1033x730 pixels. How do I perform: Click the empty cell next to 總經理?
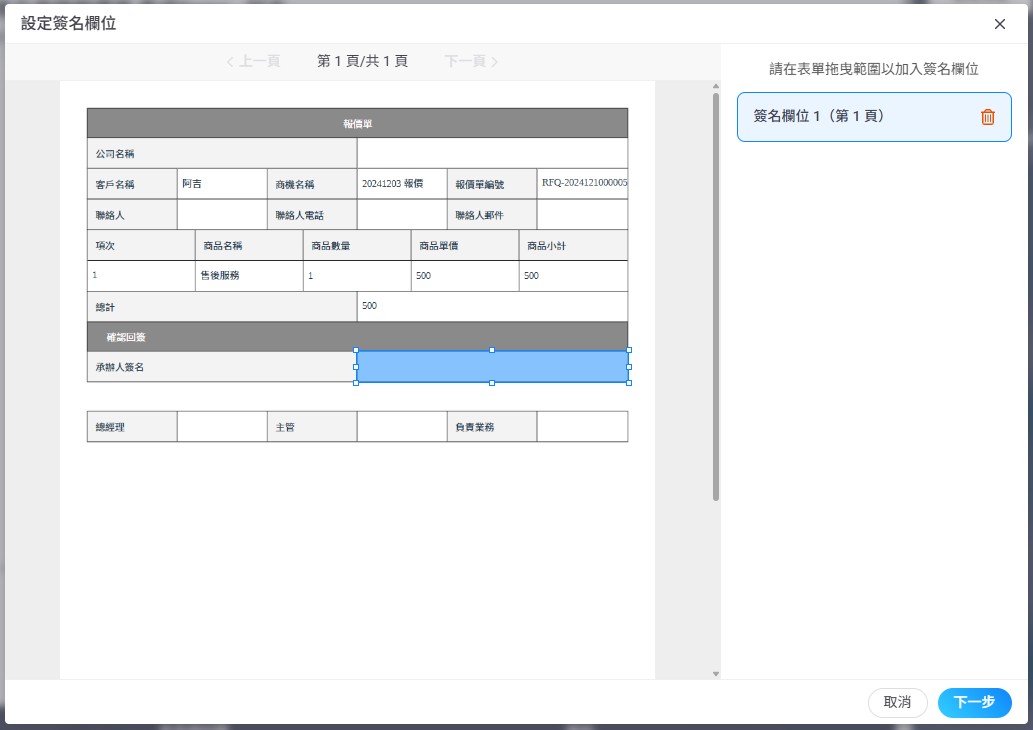pyautogui.click(x=221, y=427)
